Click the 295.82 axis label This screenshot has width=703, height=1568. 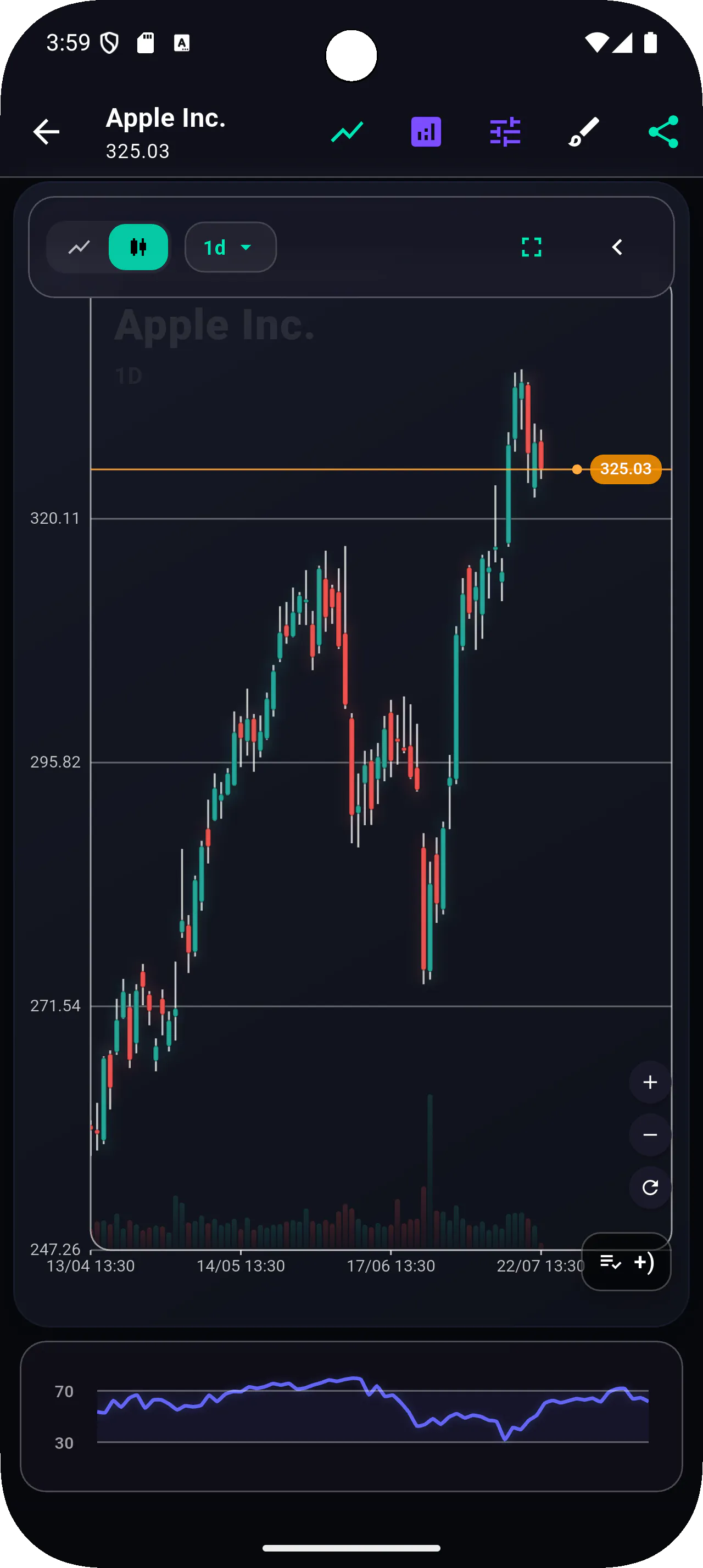55,762
